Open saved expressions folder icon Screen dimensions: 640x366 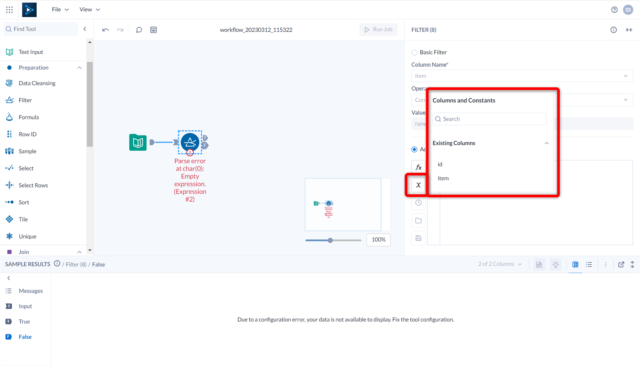coord(418,221)
